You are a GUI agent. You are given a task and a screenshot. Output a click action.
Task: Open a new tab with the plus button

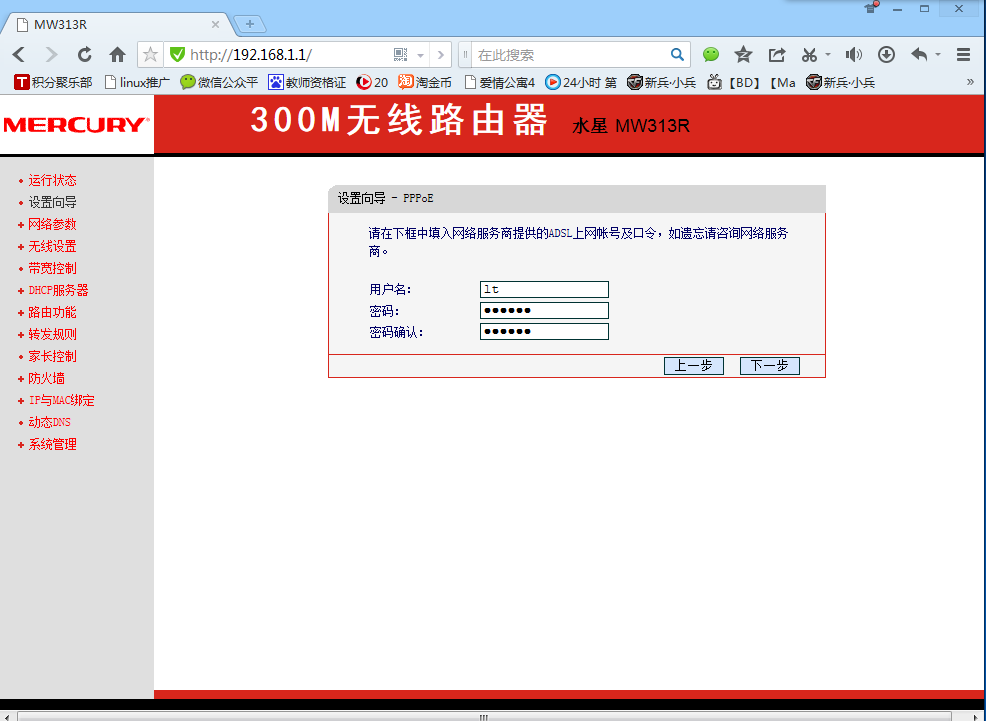coord(250,24)
